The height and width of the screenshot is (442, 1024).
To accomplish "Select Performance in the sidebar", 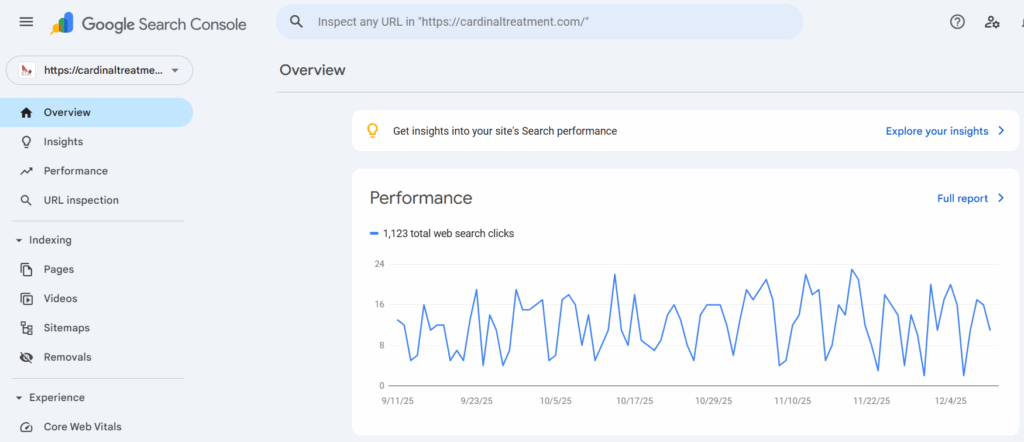I will coord(75,171).
